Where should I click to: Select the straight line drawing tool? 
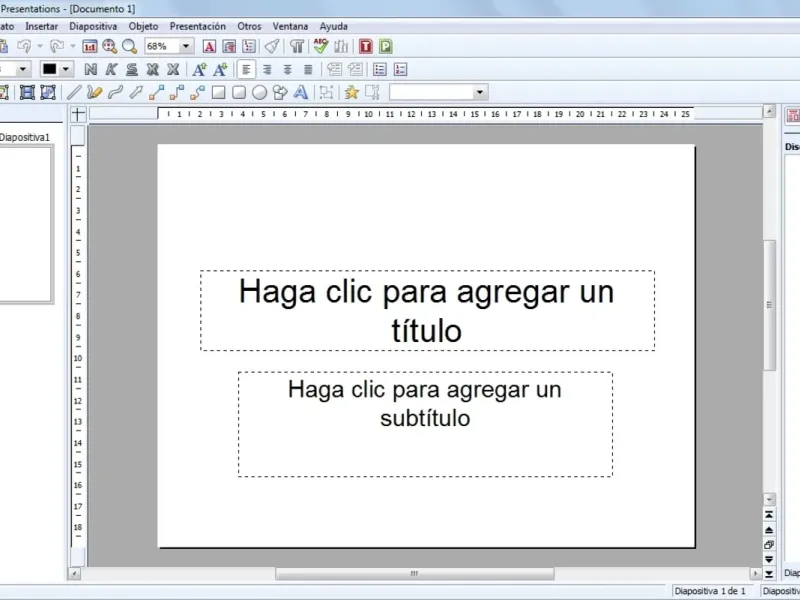74,92
